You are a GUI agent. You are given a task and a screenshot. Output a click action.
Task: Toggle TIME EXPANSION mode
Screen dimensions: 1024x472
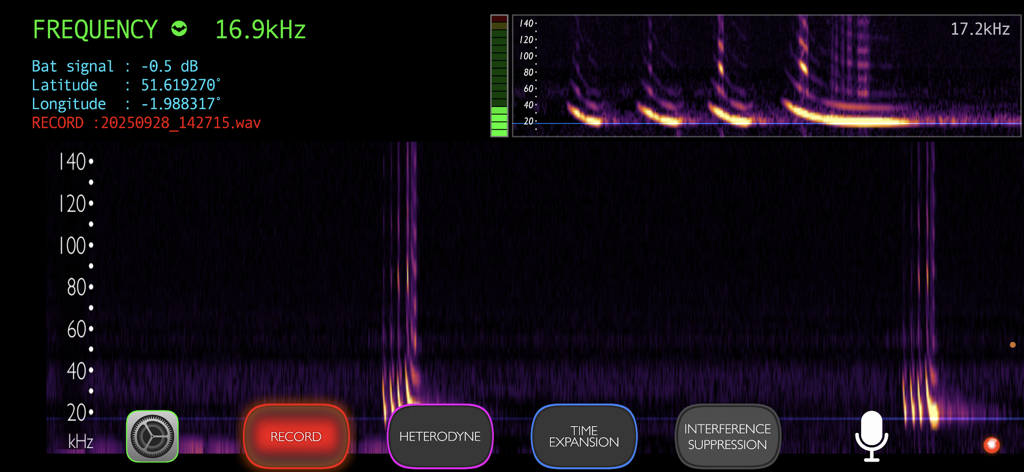(x=584, y=435)
